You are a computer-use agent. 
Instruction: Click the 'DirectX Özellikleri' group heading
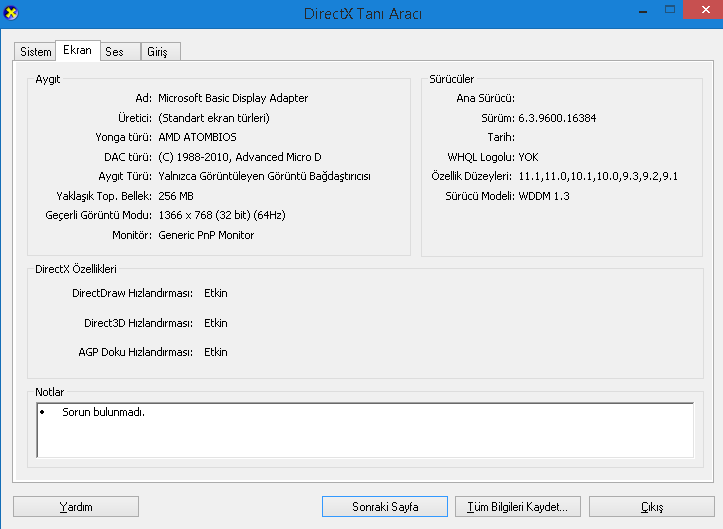click(x=76, y=269)
